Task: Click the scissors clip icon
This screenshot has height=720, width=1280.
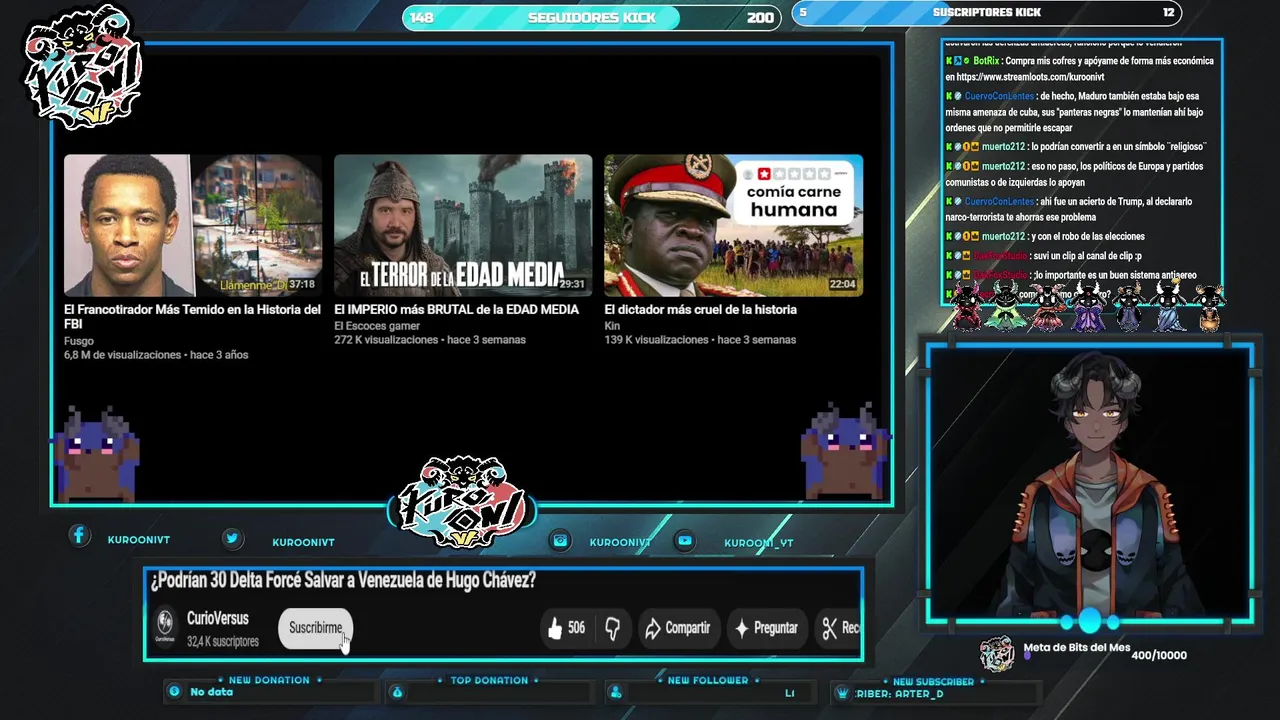Action: [830, 628]
